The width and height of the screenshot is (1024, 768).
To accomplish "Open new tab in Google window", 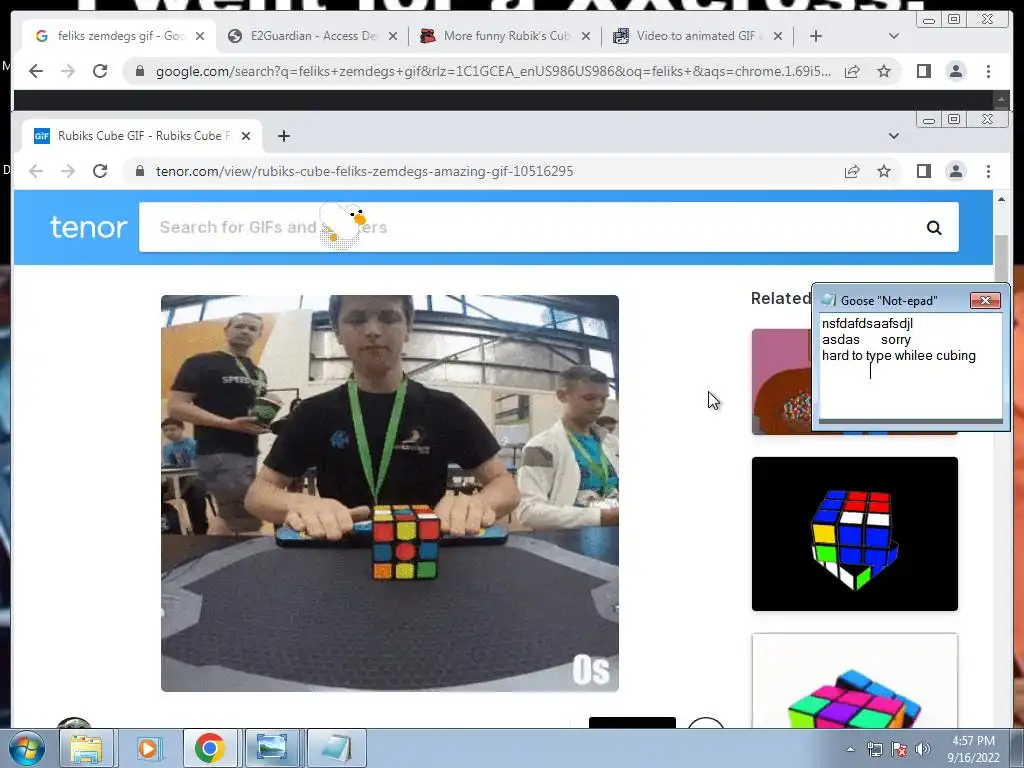I will point(816,36).
